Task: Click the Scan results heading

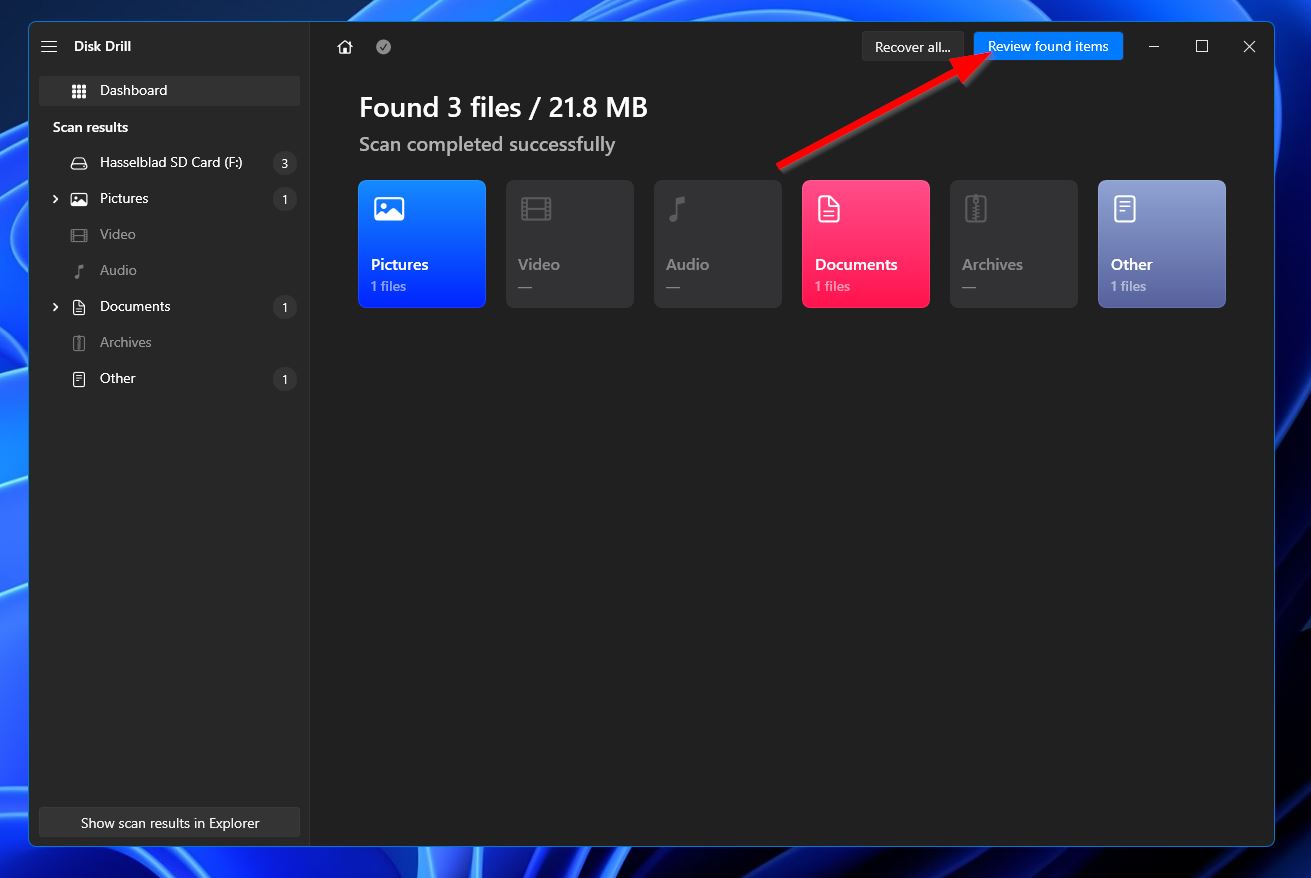Action: 90,127
